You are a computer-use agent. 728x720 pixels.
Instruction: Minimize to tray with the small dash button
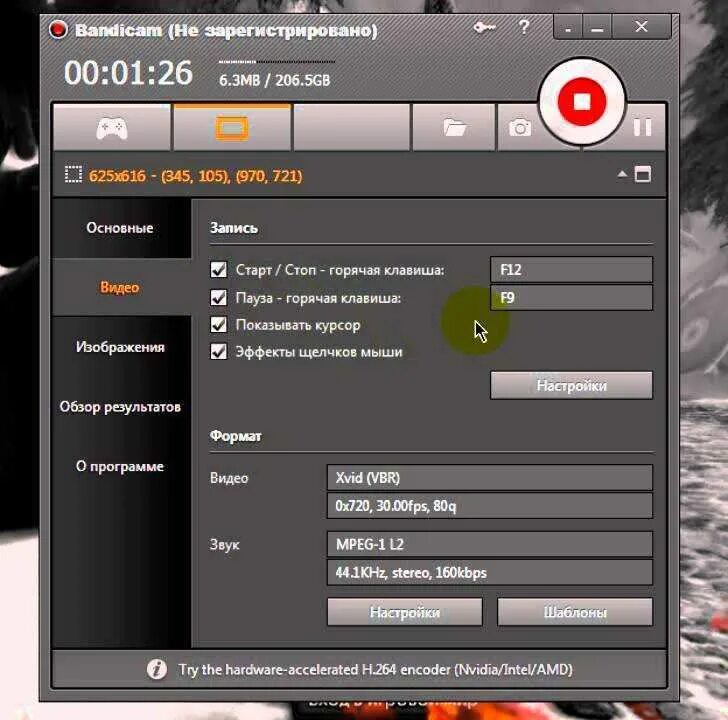(x=568, y=27)
